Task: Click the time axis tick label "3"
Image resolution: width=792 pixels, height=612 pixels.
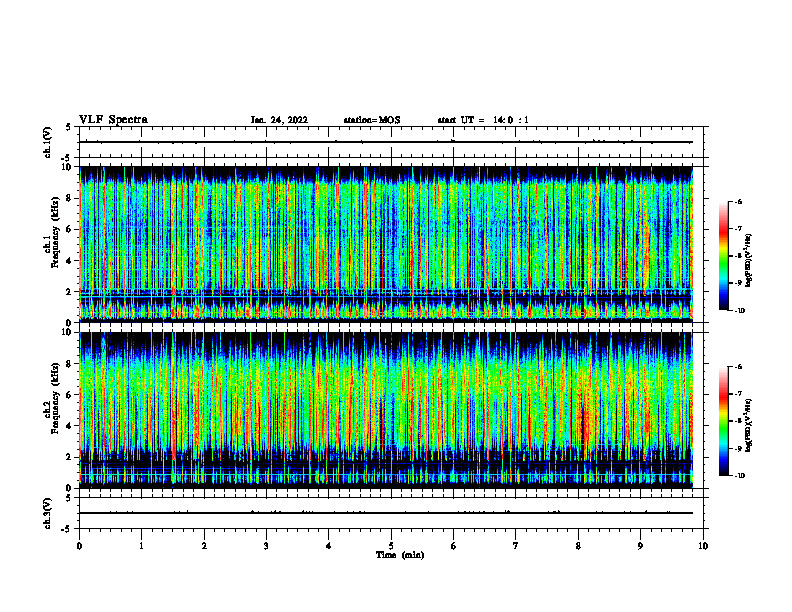Action: point(266,546)
